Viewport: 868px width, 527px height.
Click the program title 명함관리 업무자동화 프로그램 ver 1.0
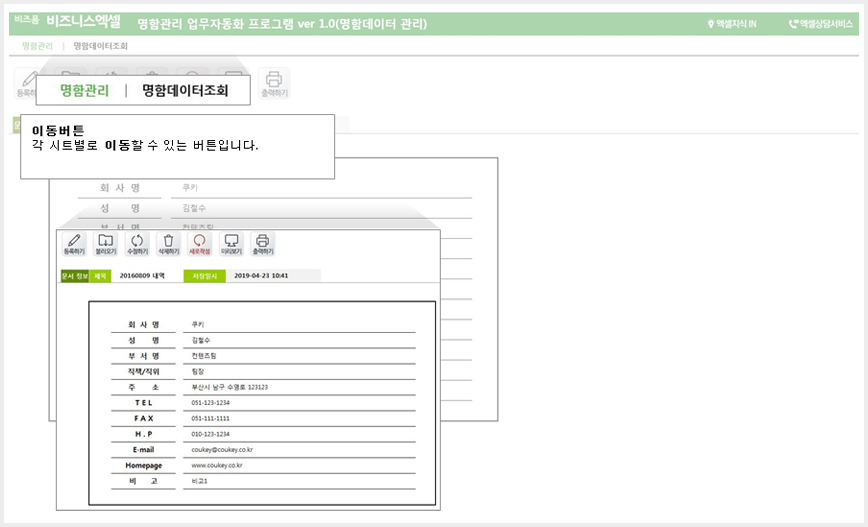282,24
